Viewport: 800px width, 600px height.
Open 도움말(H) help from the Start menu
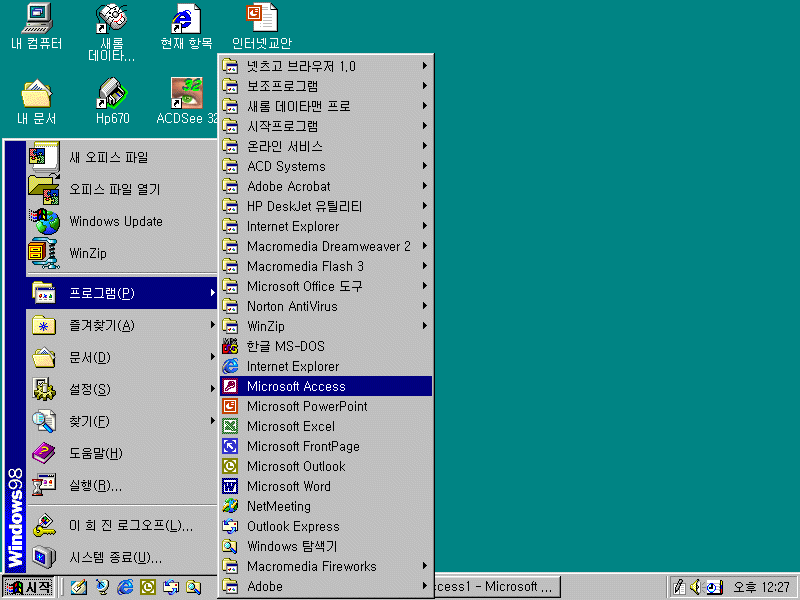pyautogui.click(x=122, y=453)
